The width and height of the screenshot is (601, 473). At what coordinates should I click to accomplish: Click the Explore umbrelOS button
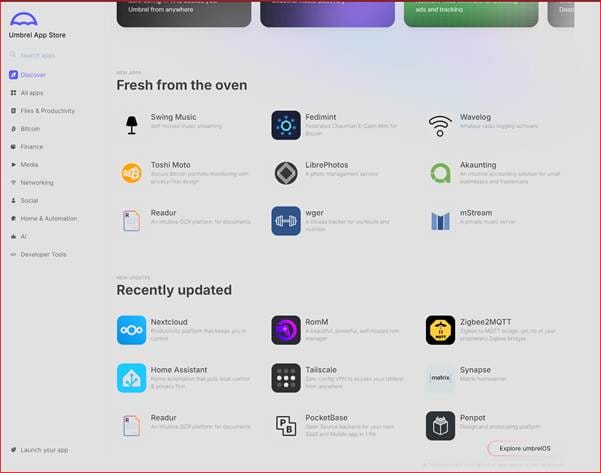(524, 448)
